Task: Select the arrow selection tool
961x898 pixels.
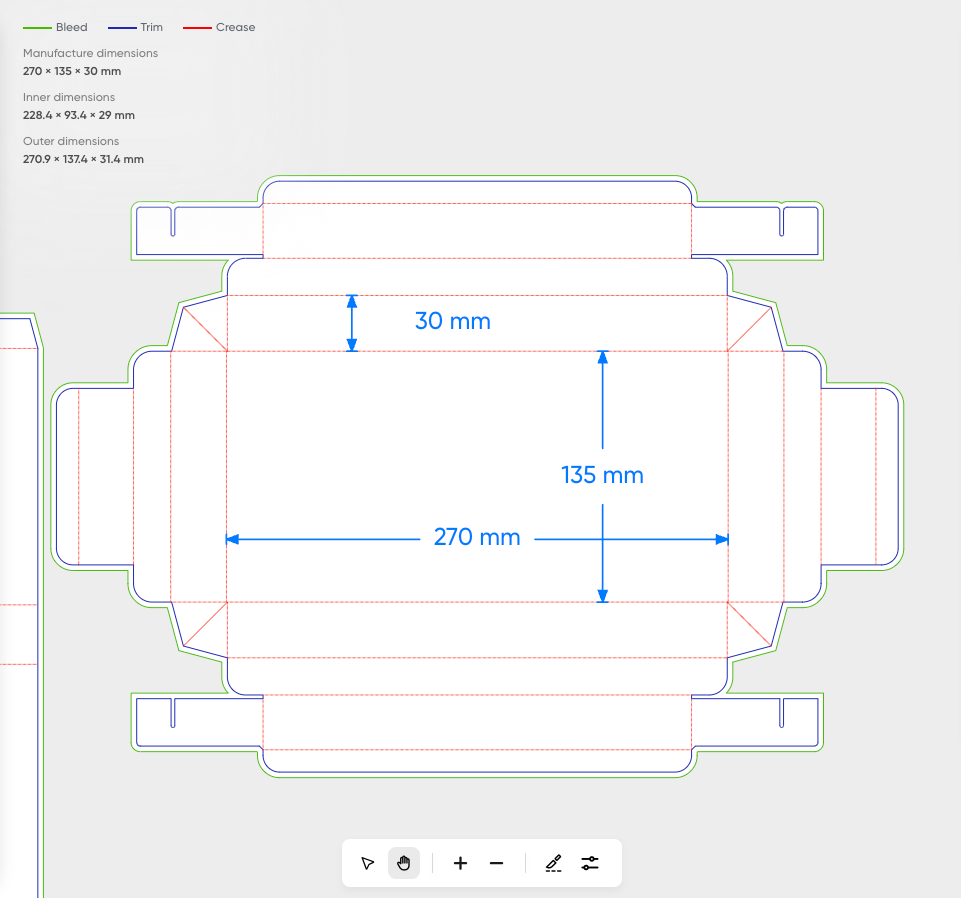Action: (367, 863)
